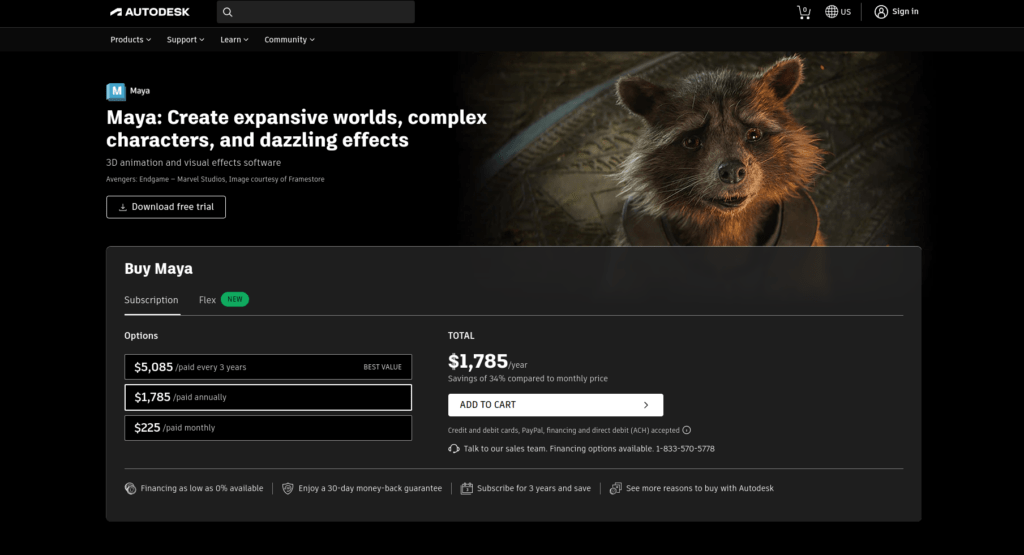Click the search magnifier icon
Image resolution: width=1024 pixels, height=555 pixels.
click(x=227, y=12)
